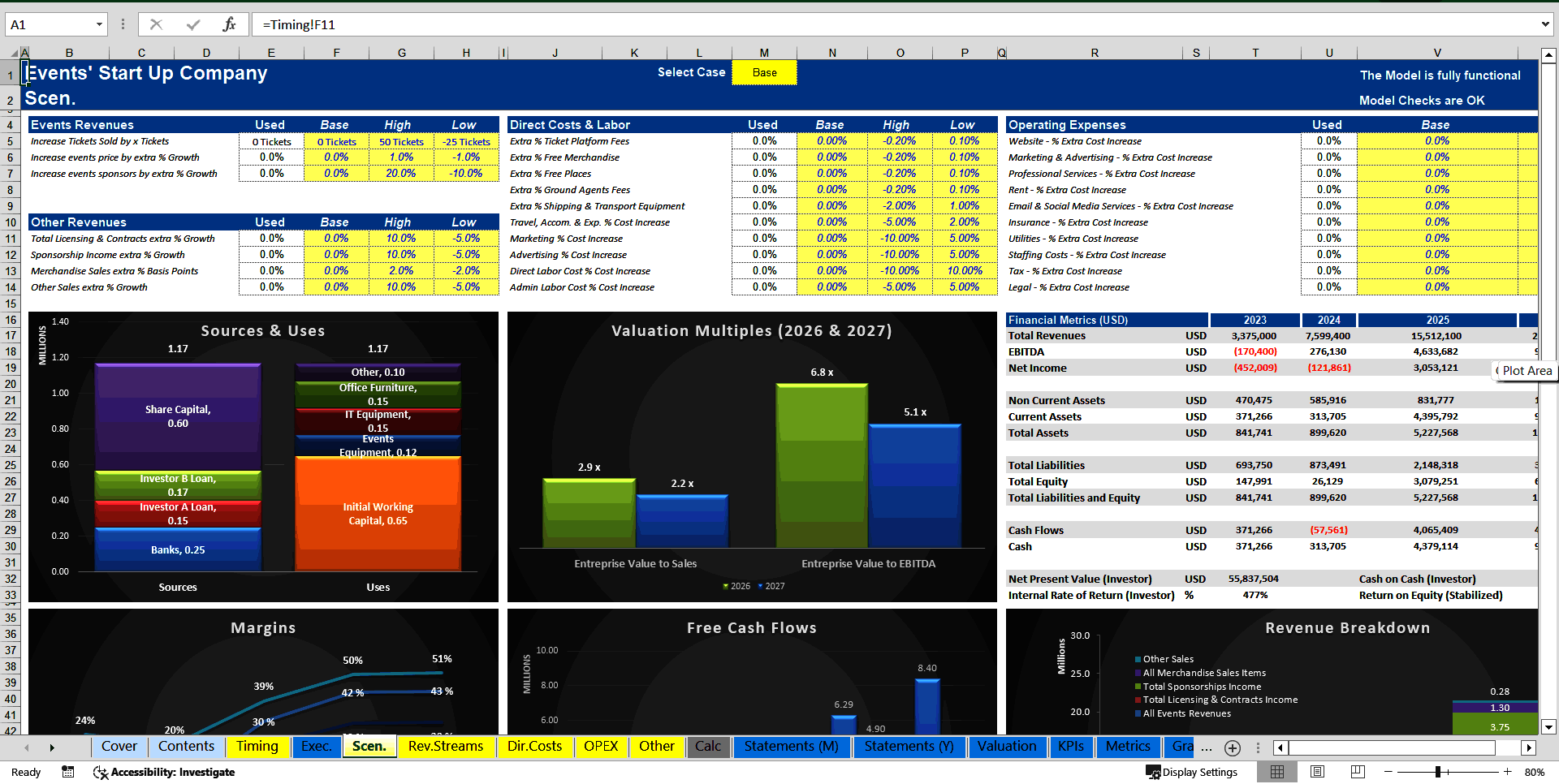The height and width of the screenshot is (784, 1559).
Task: Click Initial Working Capital bar segment
Action: point(378,514)
